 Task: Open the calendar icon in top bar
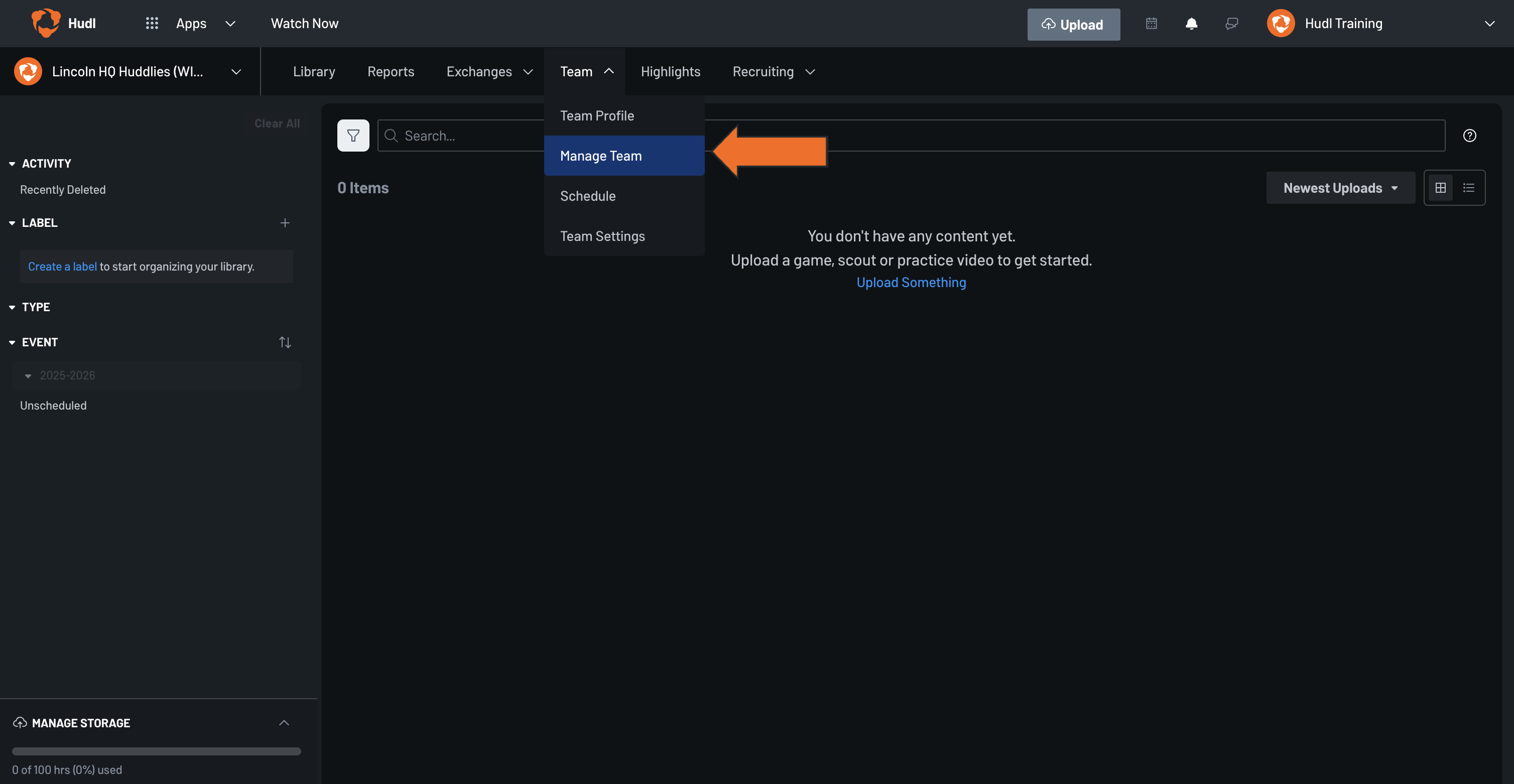pyautogui.click(x=1152, y=24)
